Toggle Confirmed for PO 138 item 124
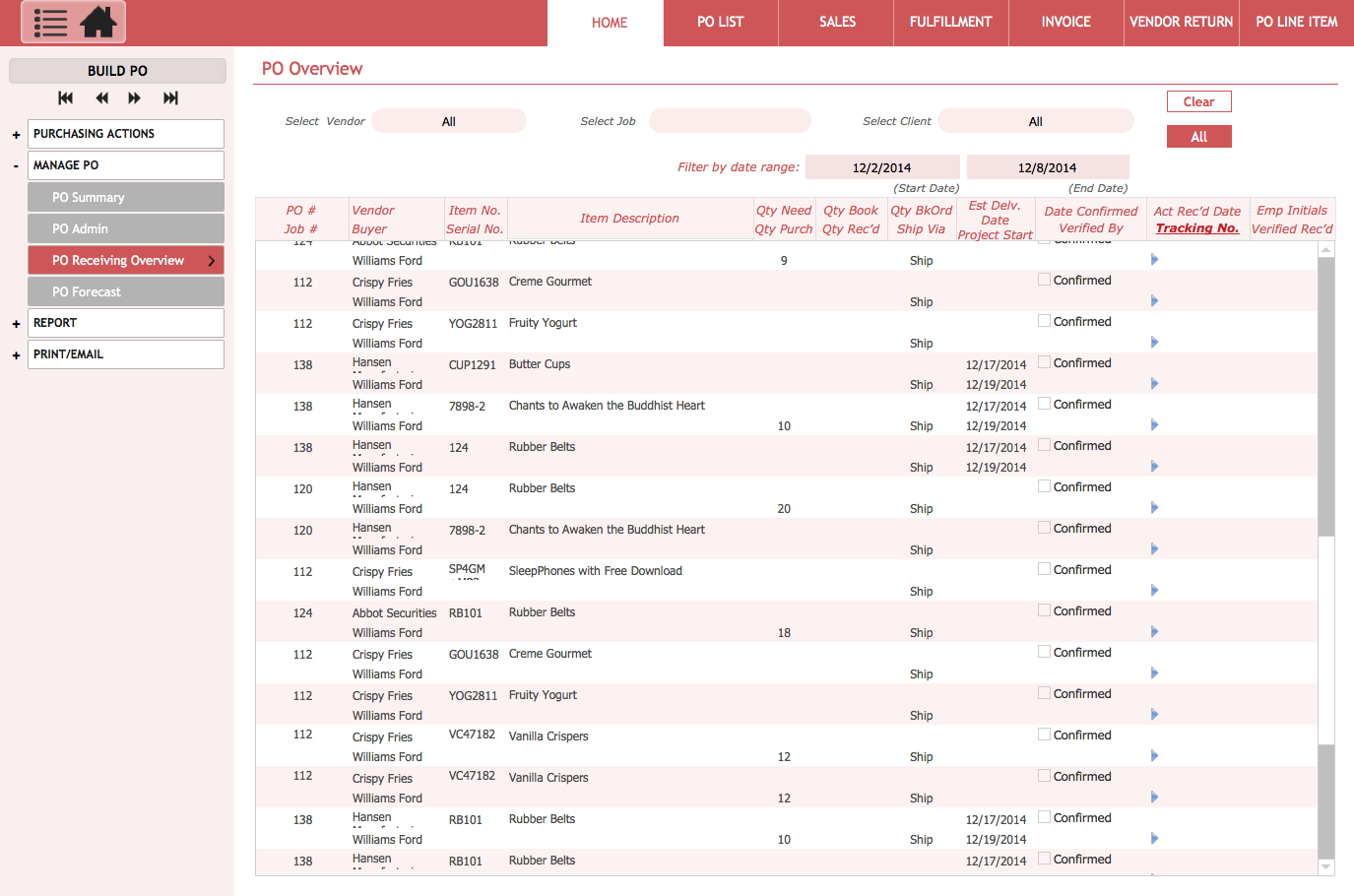Screen dimensions: 1354x896 [1044, 445]
